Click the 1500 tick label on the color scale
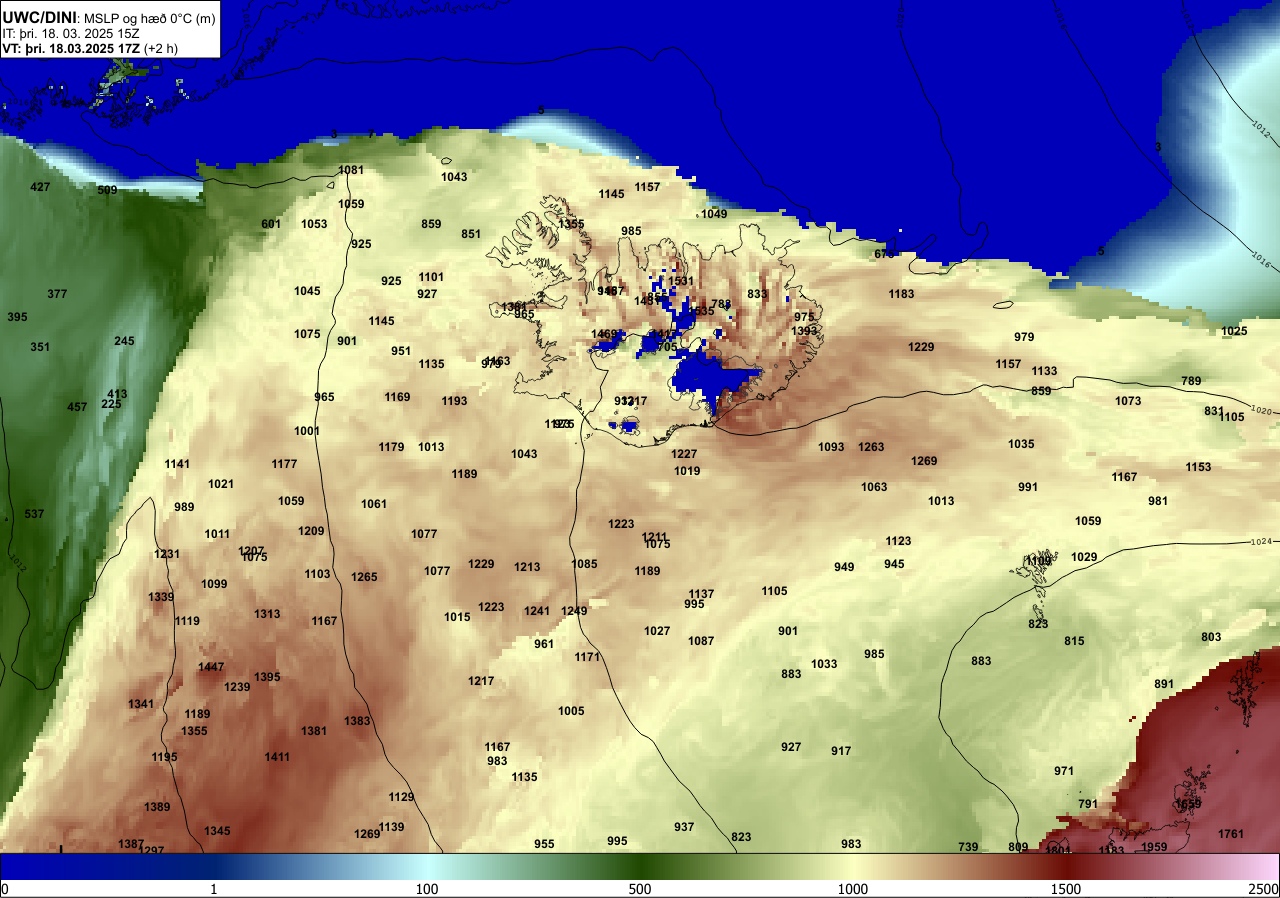Screen dimensions: 1280x898 pyautogui.click(x=1065, y=889)
